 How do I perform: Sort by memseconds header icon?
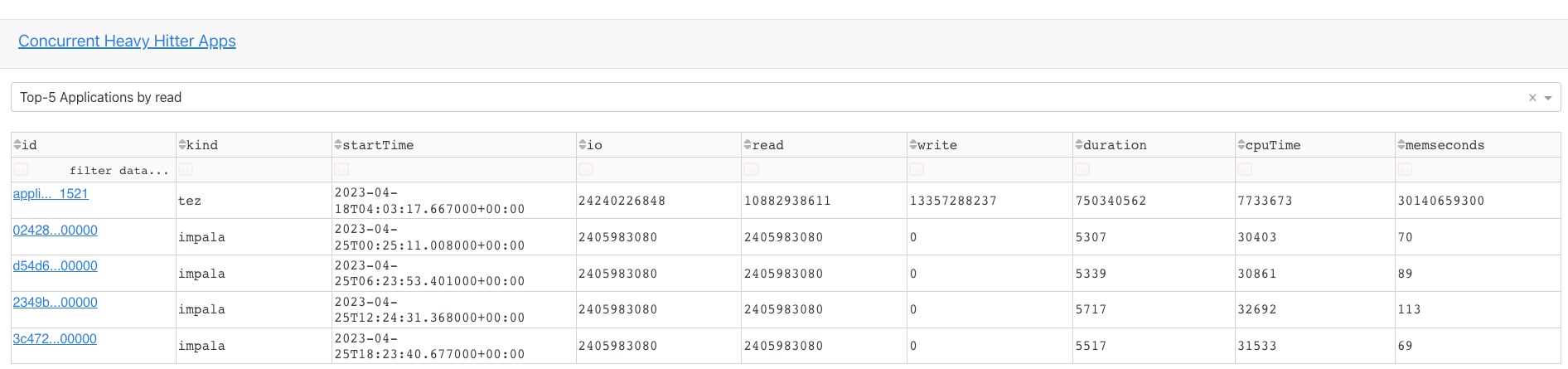point(1401,145)
